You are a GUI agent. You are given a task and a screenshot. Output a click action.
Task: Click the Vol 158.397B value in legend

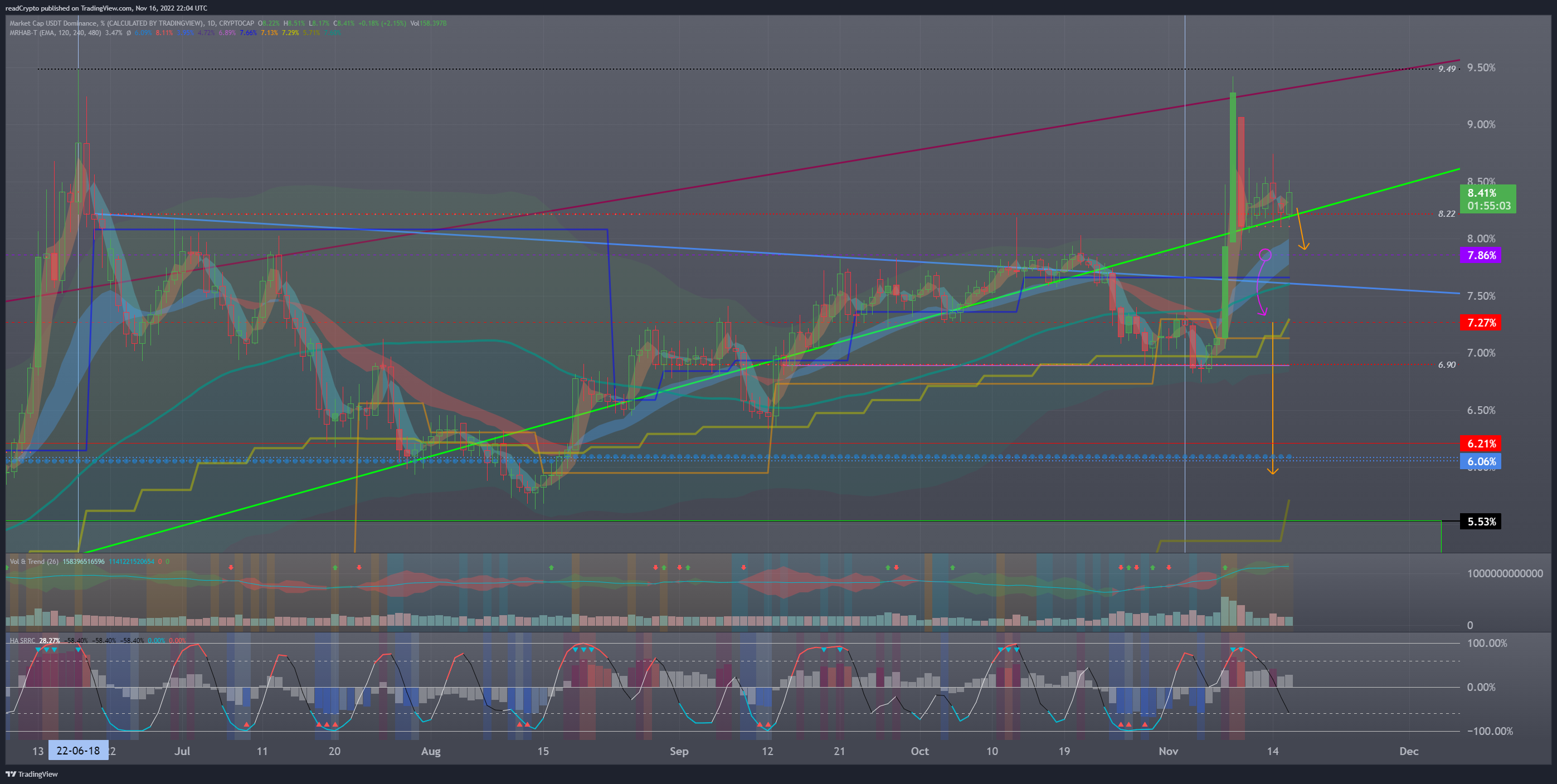pyautogui.click(x=428, y=23)
